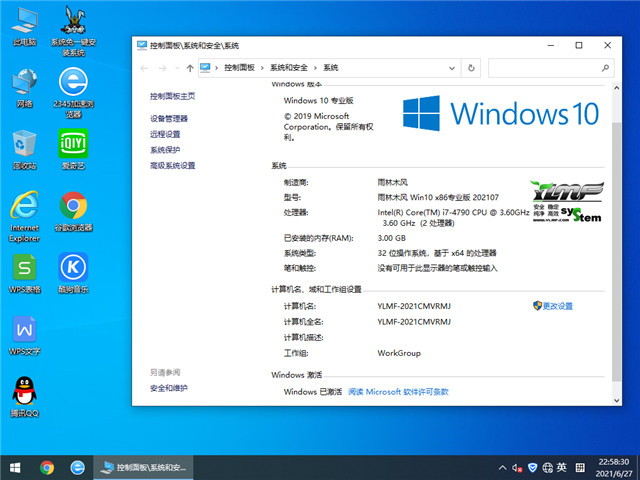Refresh the System page

(x=471, y=68)
